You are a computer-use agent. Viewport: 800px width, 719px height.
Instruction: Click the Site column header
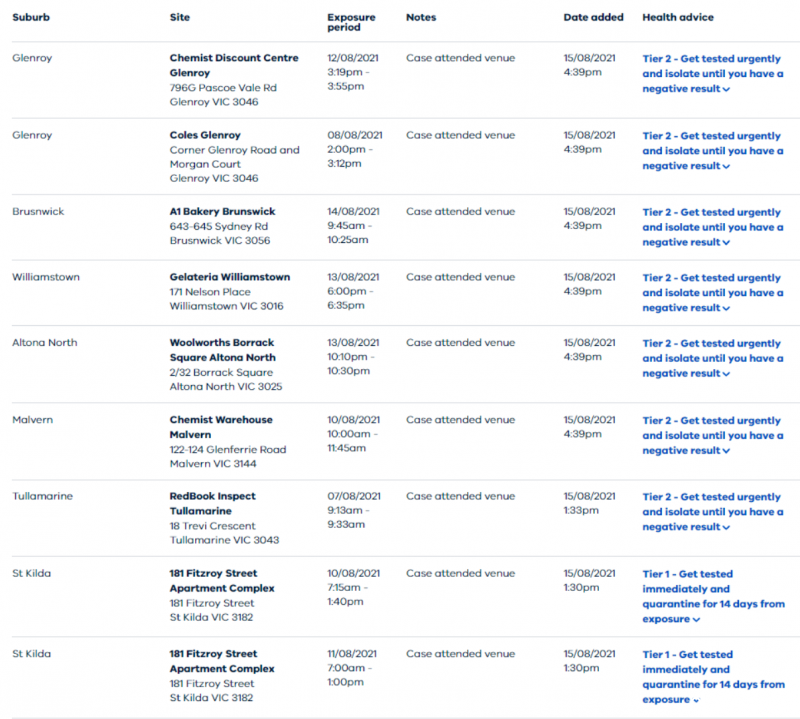(x=180, y=17)
